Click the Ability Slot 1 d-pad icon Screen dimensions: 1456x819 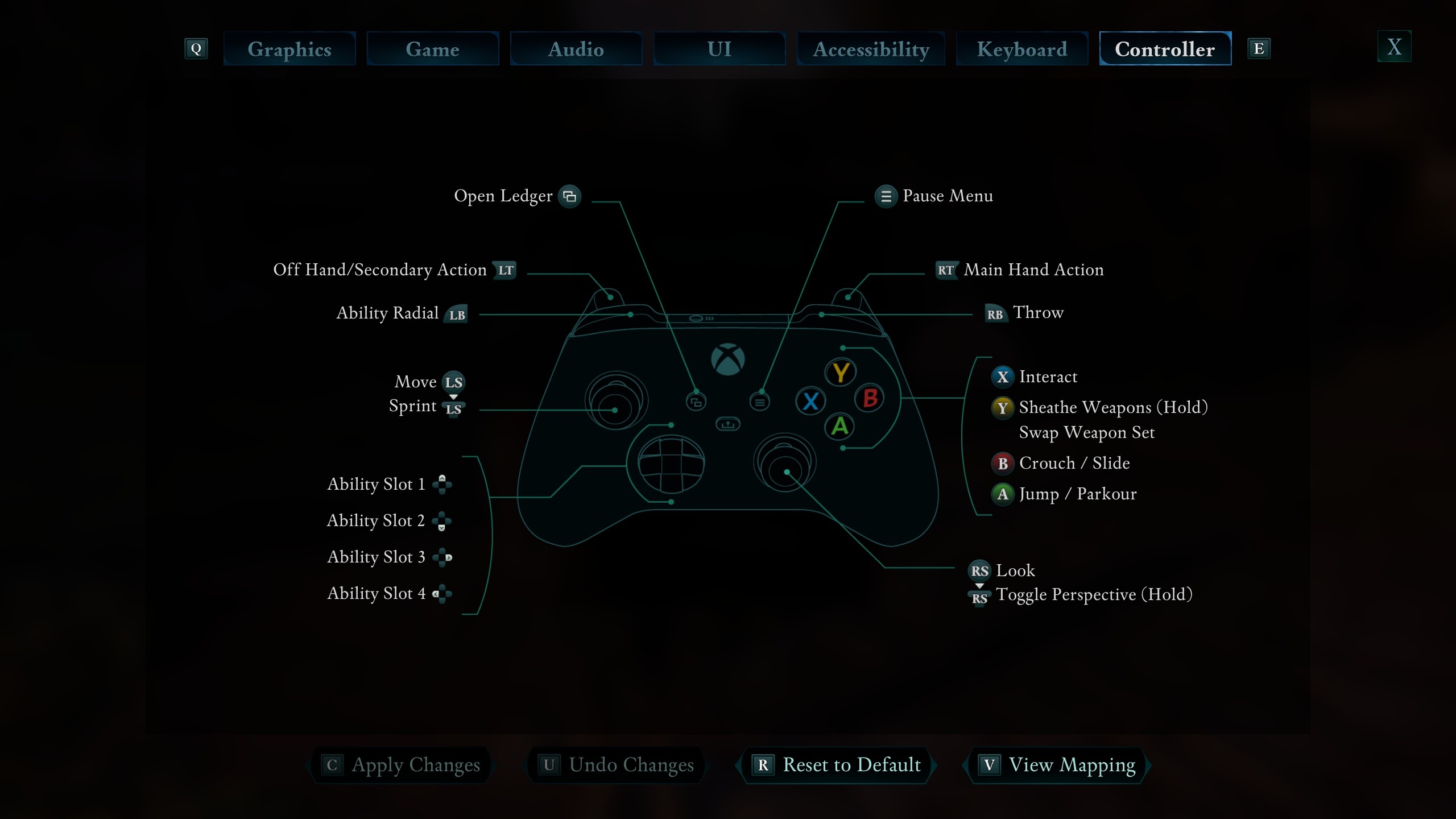[443, 484]
